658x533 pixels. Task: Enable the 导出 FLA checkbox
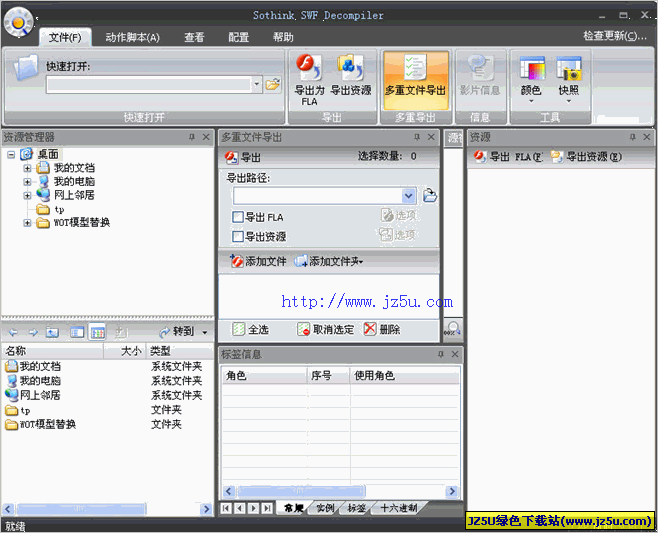[238, 217]
